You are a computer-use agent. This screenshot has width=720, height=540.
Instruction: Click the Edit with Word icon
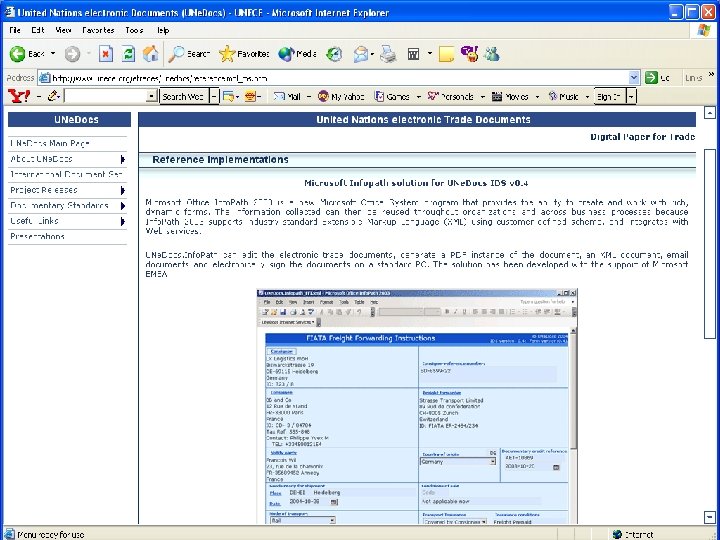pos(413,55)
